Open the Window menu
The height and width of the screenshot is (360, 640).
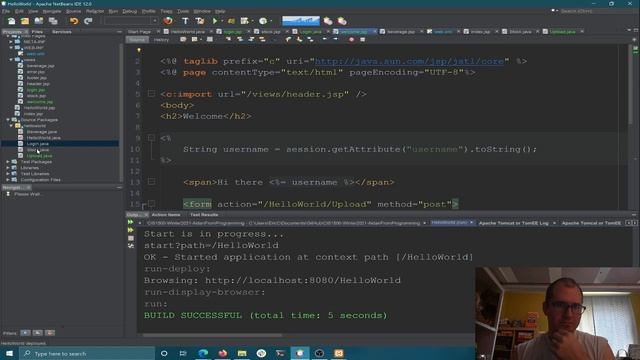tap(202, 11)
